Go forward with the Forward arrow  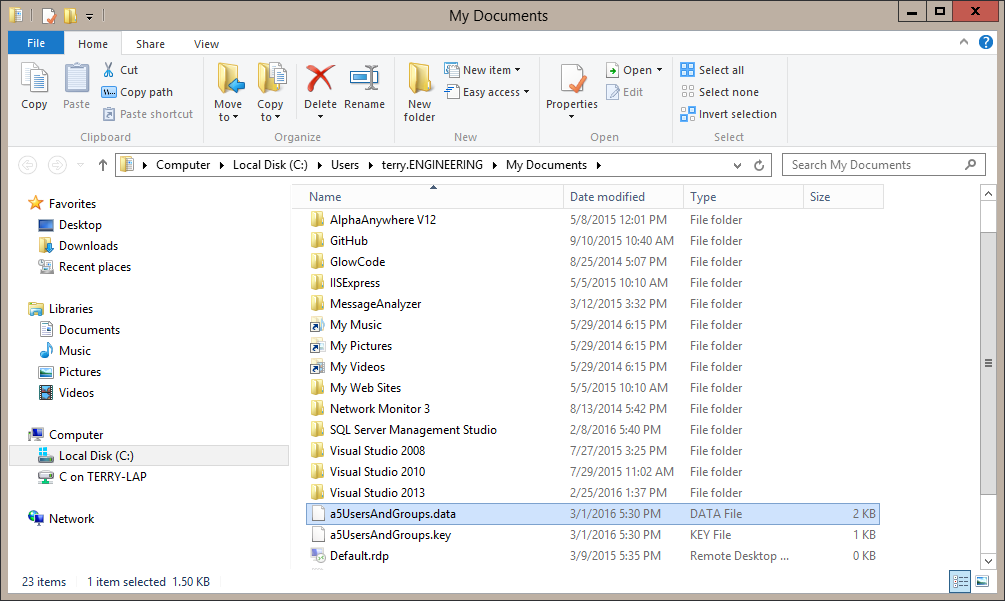click(57, 165)
